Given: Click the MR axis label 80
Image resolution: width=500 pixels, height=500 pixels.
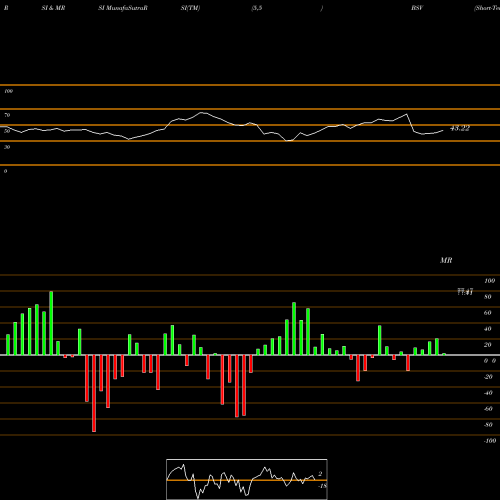Looking at the screenshot, I should 488,297.
